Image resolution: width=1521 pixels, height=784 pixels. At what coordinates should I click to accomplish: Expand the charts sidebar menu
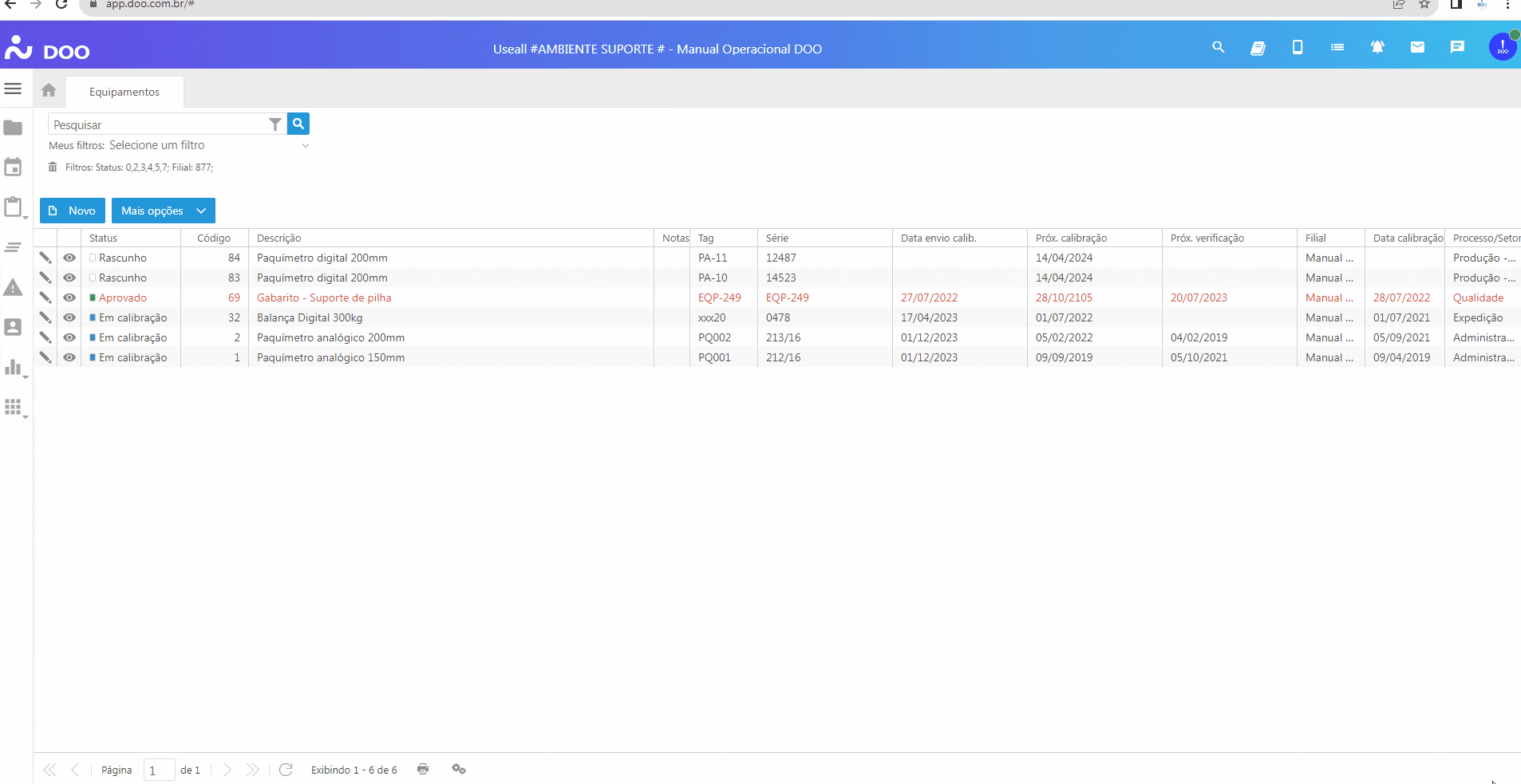[14, 368]
